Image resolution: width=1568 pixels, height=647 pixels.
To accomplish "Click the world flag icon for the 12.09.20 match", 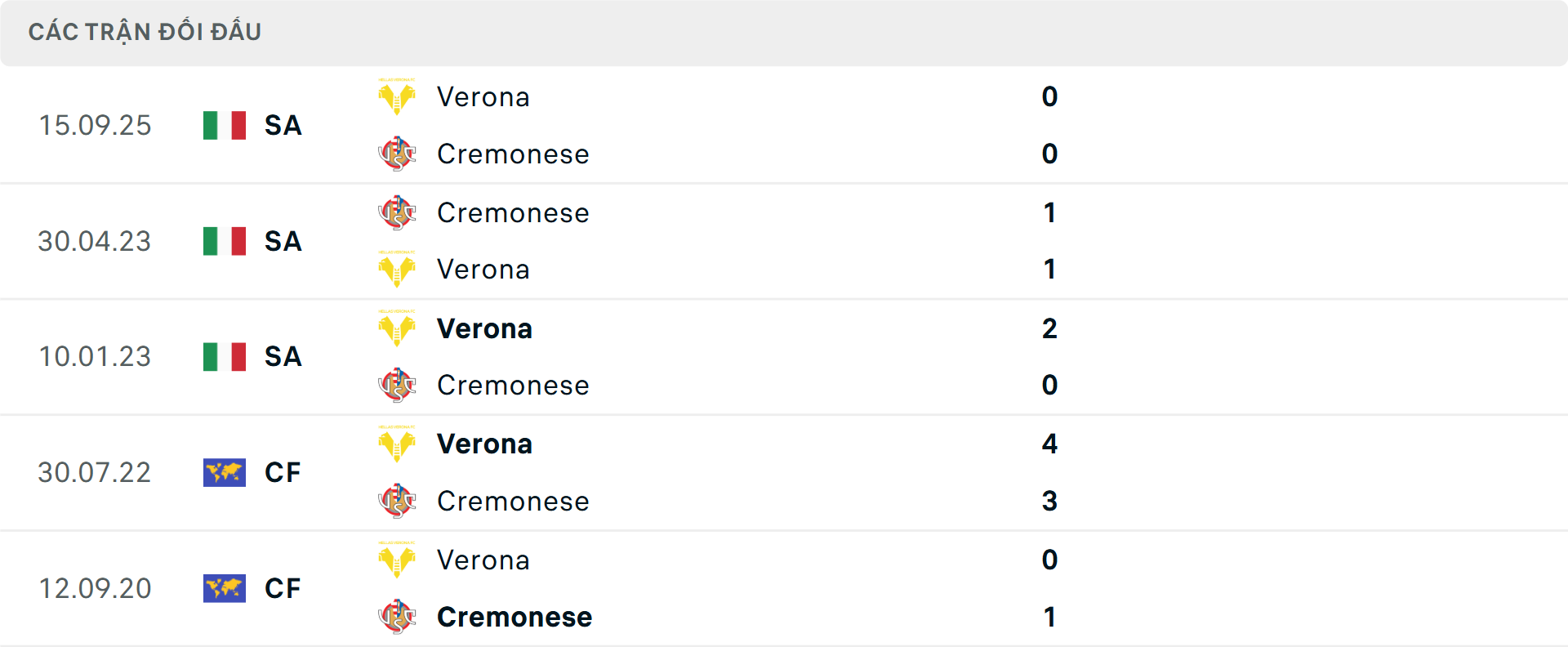I will click(x=224, y=588).
